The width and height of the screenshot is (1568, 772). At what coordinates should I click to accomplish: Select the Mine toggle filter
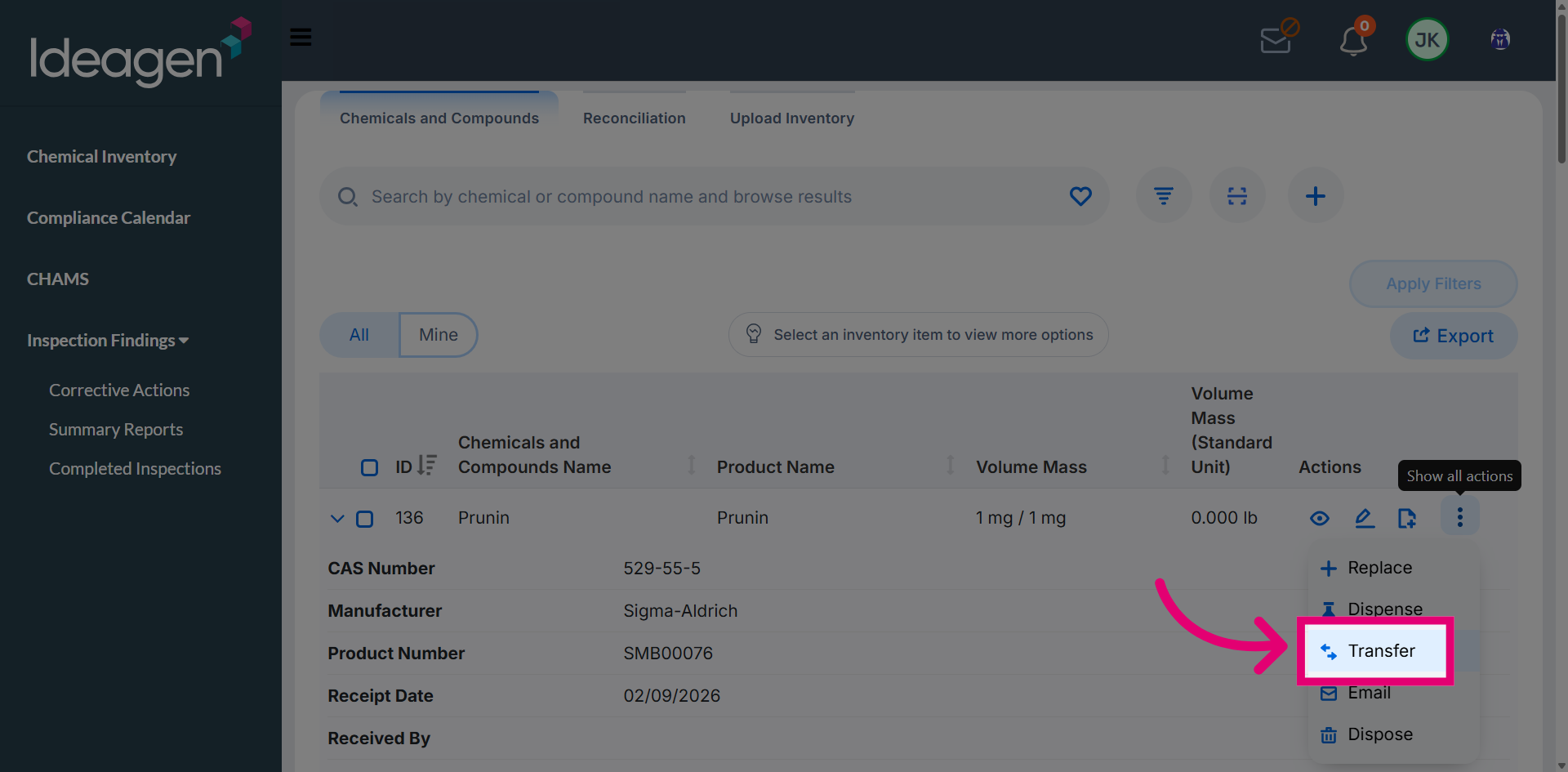[x=439, y=335]
